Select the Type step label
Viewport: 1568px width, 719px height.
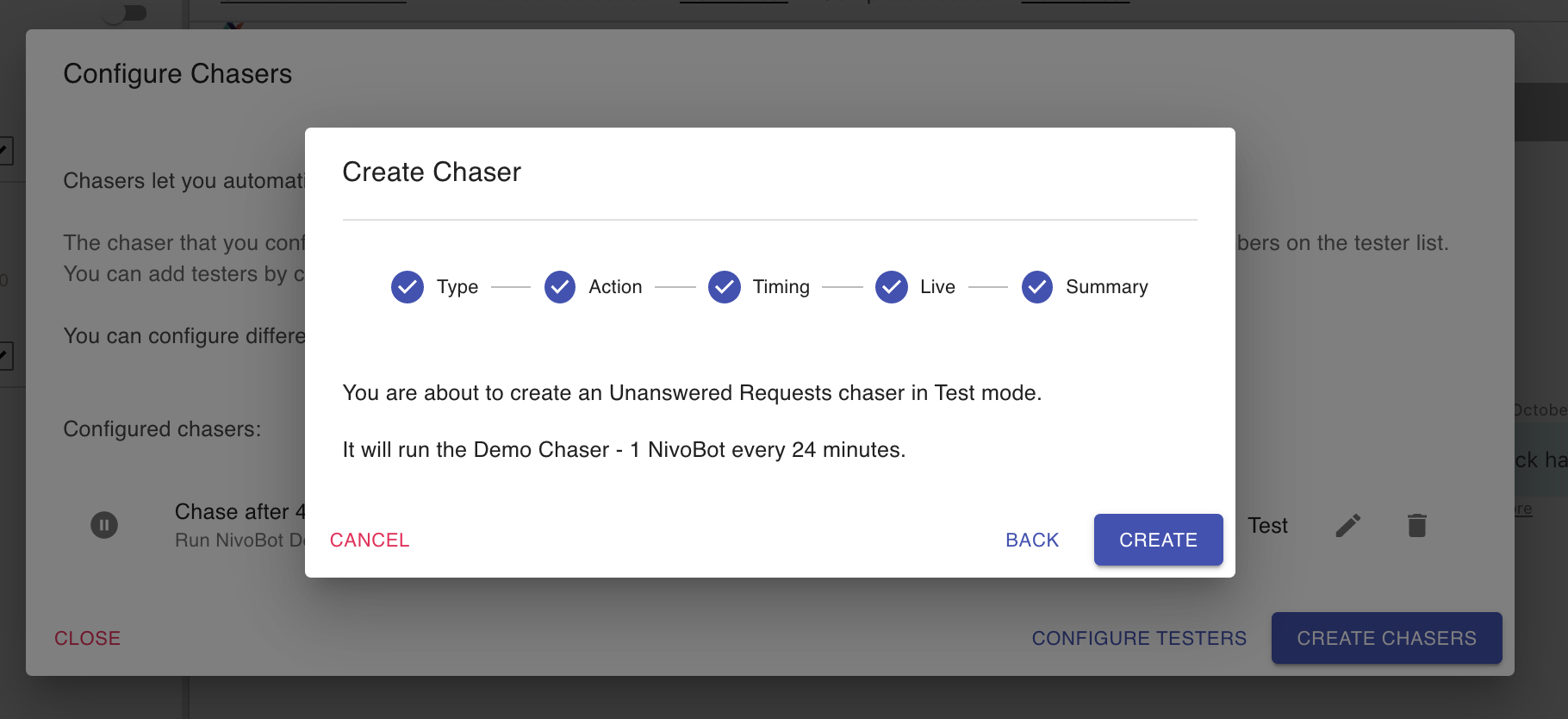(457, 287)
